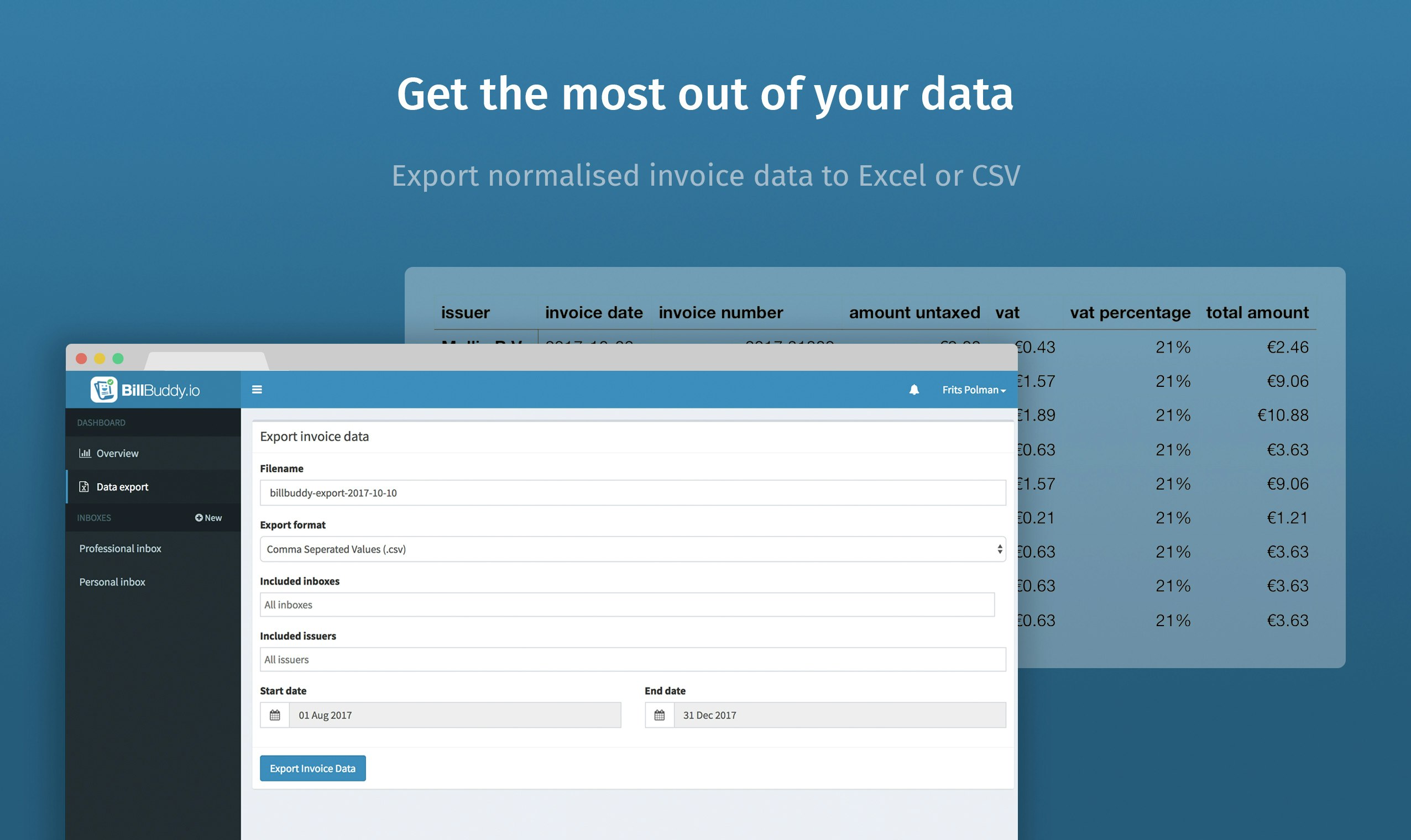Screen dimensions: 1411x840
Task: Go to Overview in the sidebar
Action: [117, 453]
